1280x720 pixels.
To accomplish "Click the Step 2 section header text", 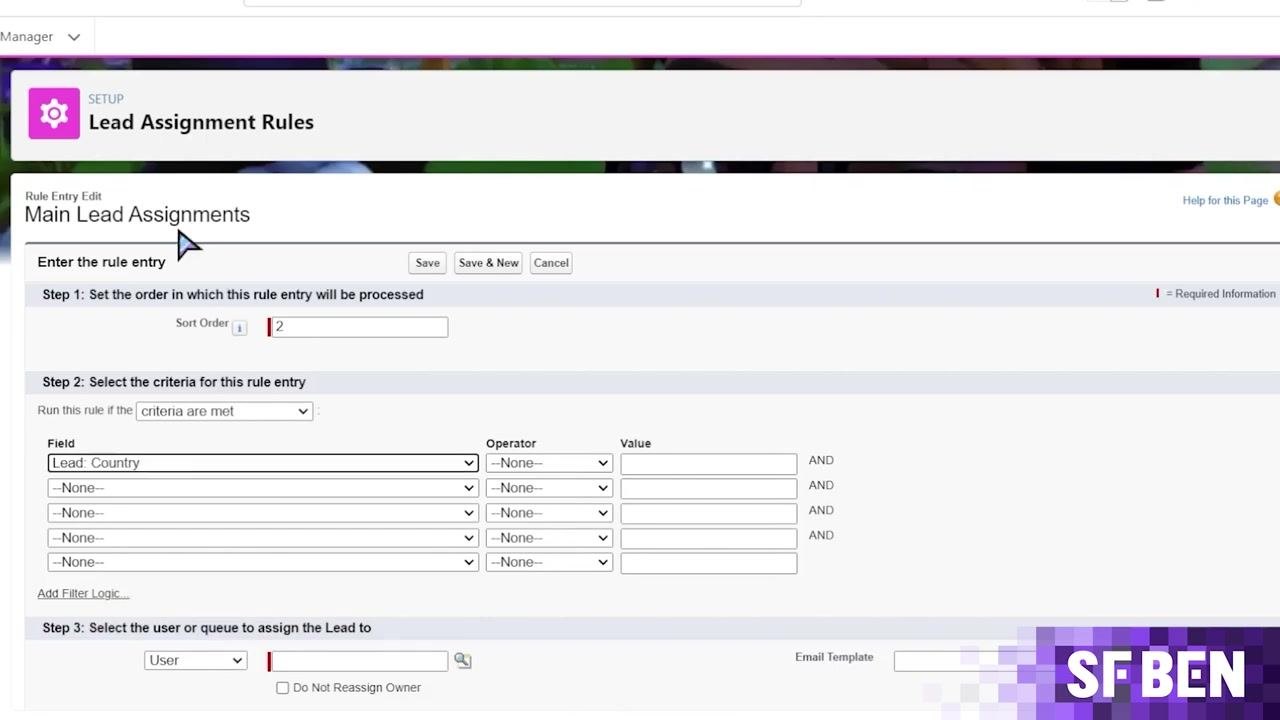I will coord(174,382).
